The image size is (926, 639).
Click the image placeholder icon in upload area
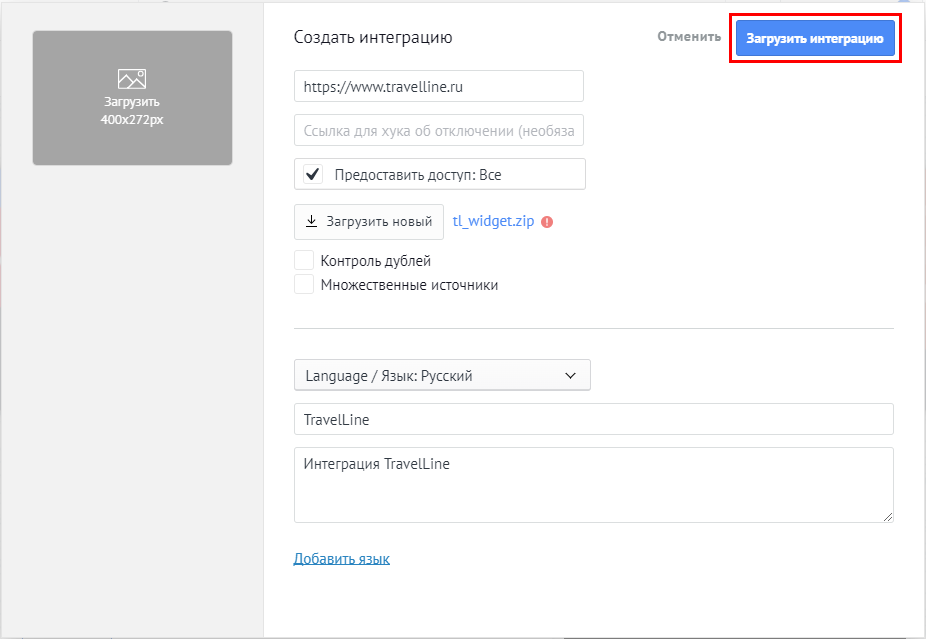[x=132, y=79]
